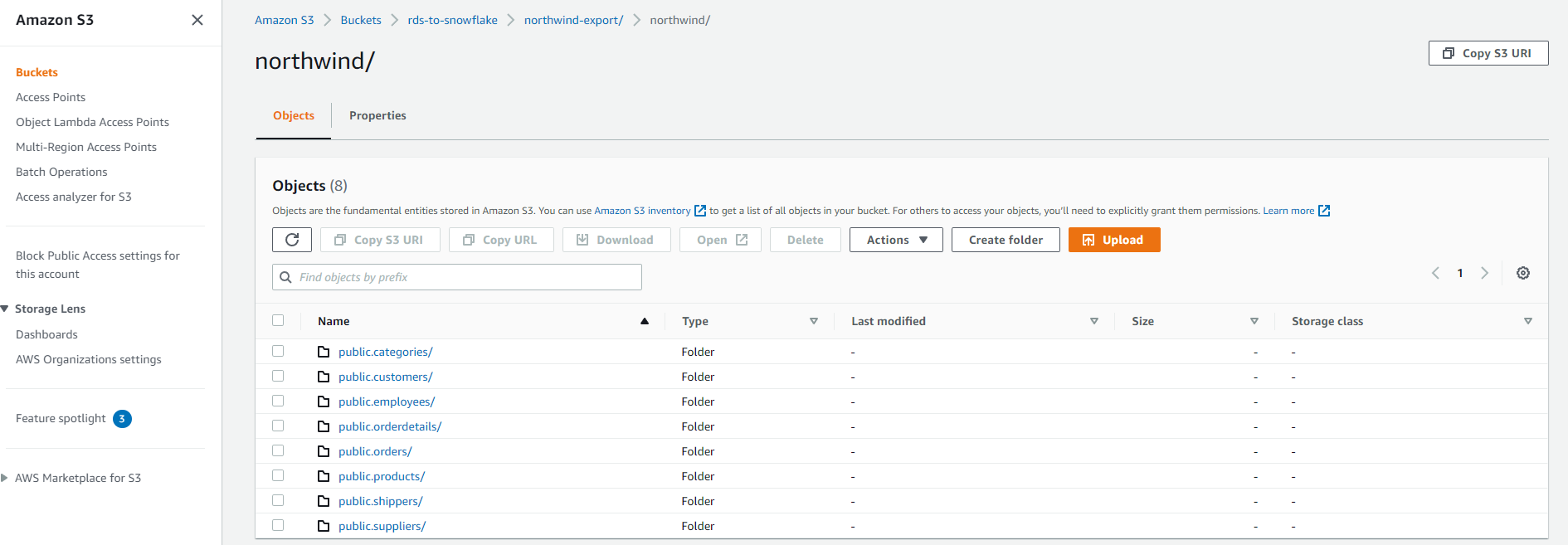Select the Objects tab
The image size is (1568, 545).
pos(294,115)
